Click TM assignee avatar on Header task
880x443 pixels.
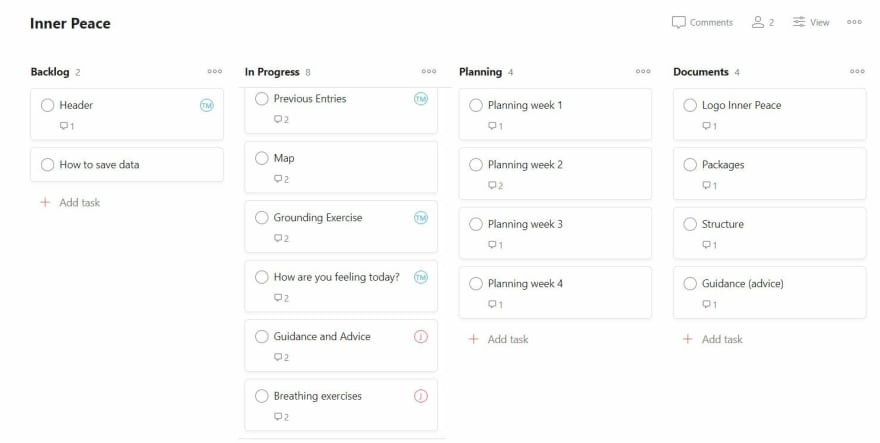point(207,105)
